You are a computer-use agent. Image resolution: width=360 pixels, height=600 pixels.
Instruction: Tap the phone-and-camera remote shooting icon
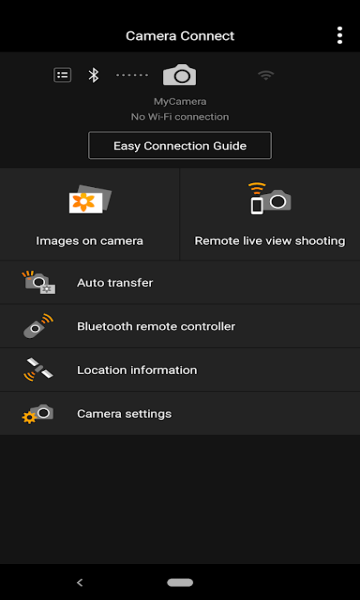click(x=270, y=198)
